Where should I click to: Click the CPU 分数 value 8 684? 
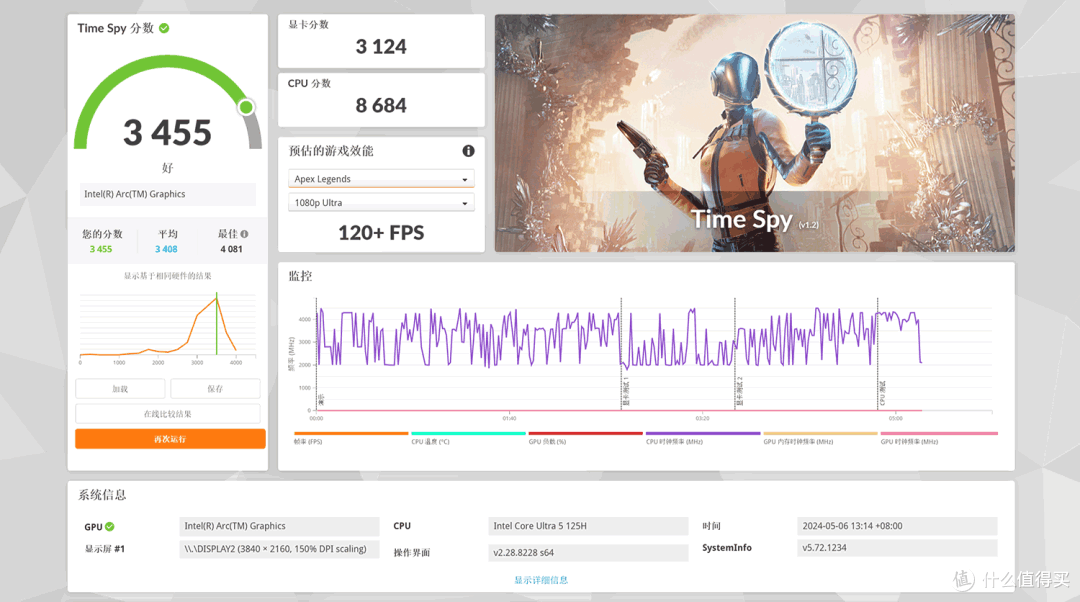pos(381,105)
